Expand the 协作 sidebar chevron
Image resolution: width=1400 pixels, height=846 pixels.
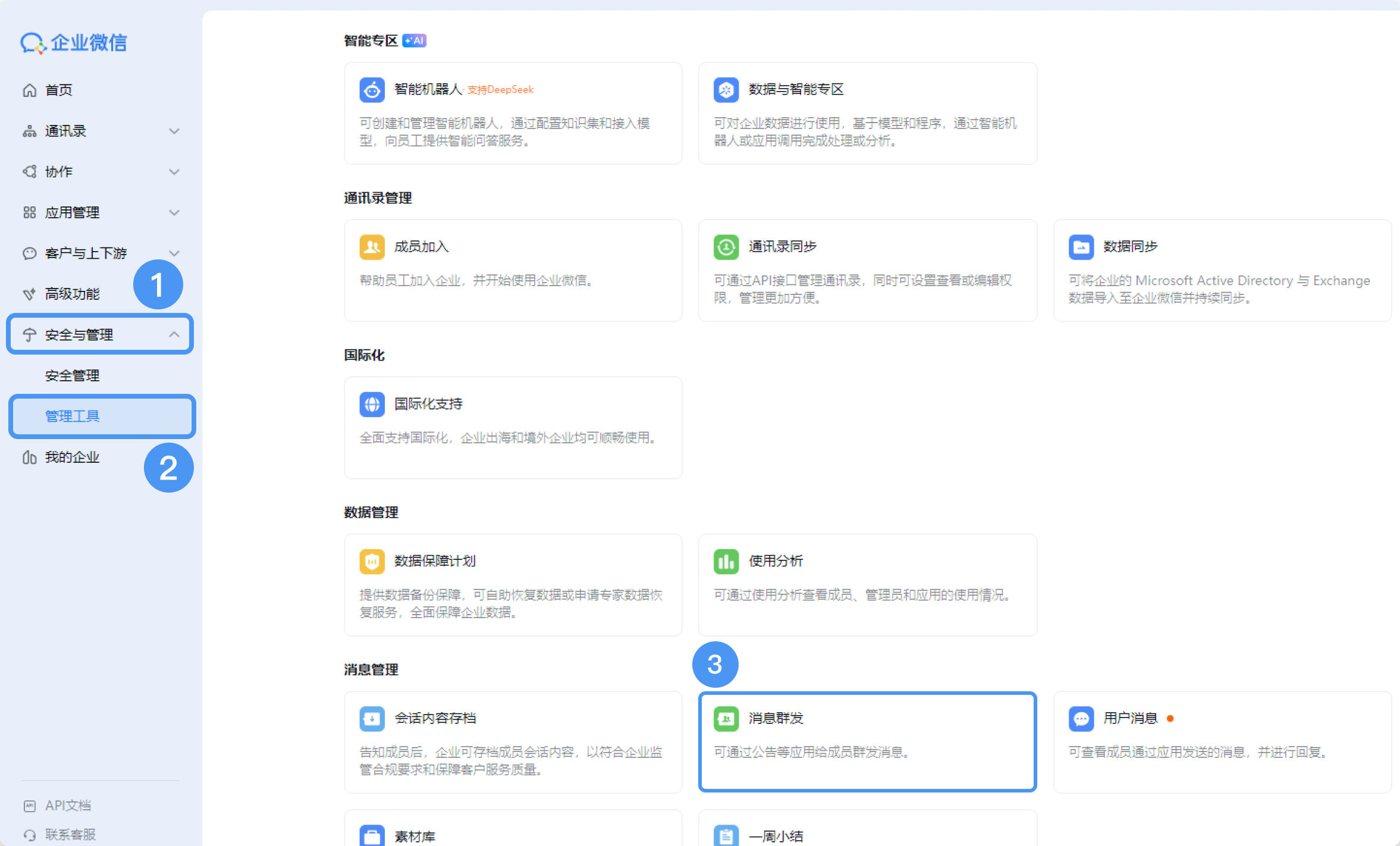[174, 172]
